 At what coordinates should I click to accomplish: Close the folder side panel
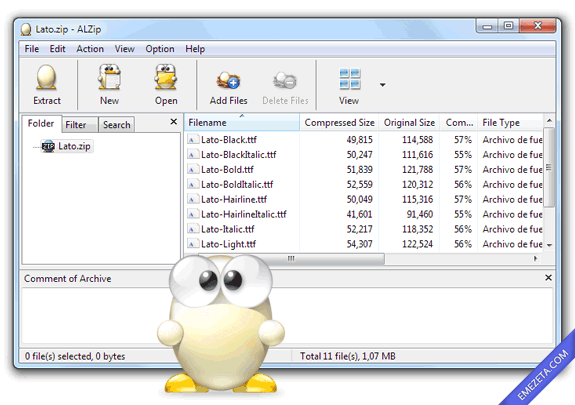tap(174, 121)
